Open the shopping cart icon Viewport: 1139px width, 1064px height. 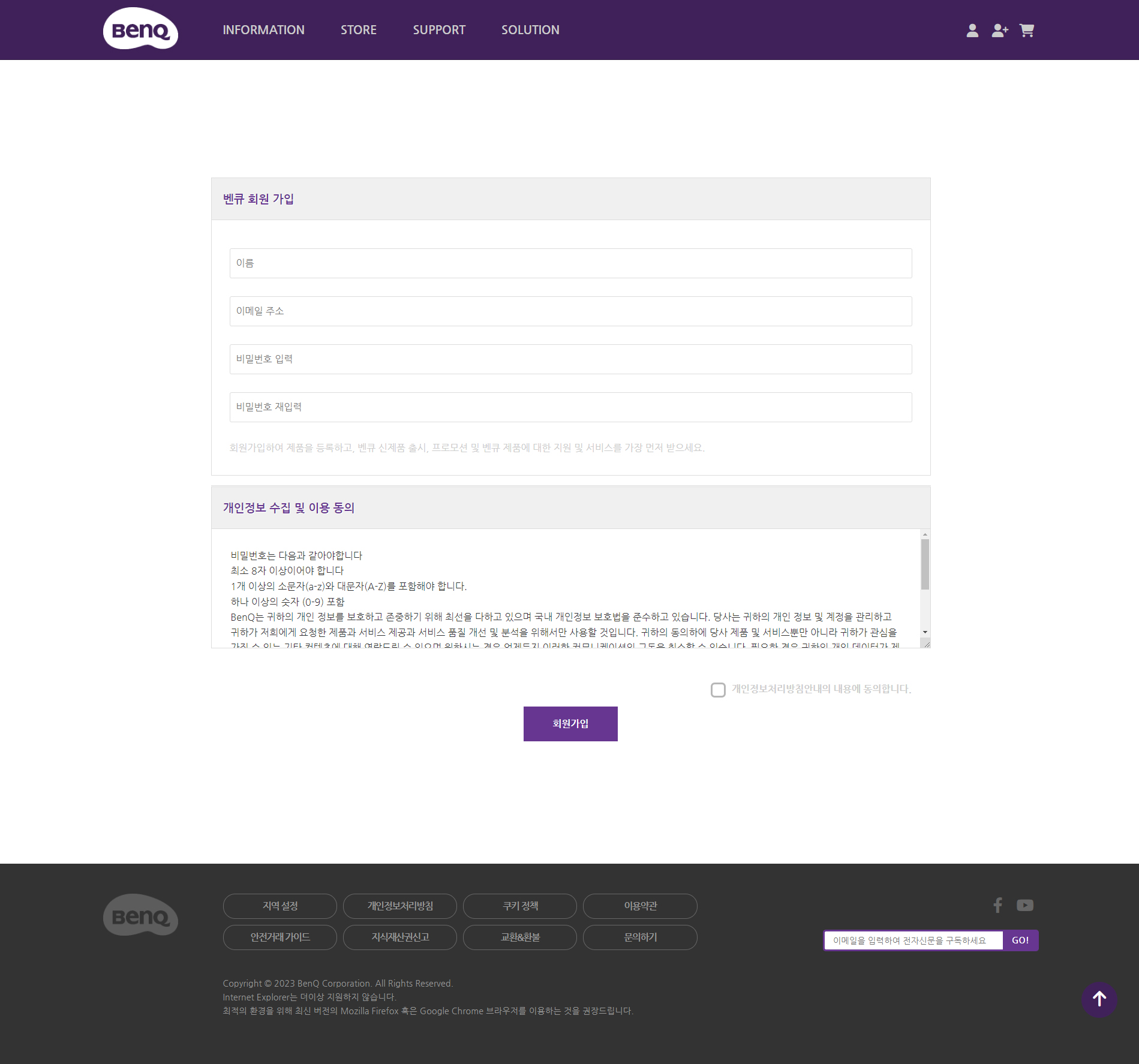(1027, 31)
